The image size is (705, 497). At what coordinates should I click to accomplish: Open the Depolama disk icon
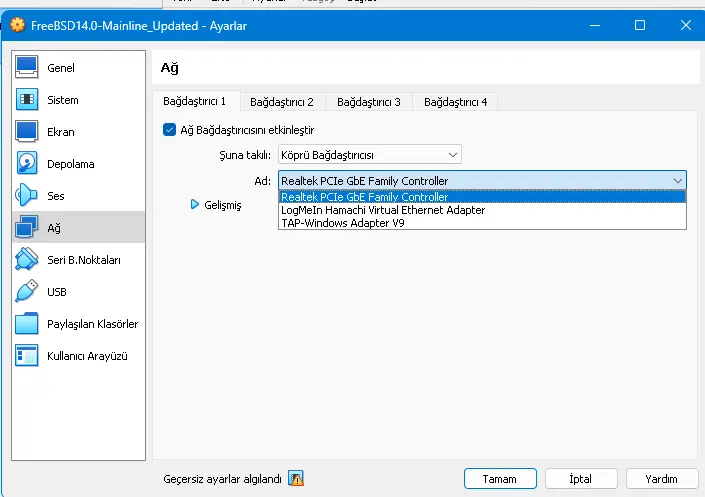pyautogui.click(x=27, y=164)
